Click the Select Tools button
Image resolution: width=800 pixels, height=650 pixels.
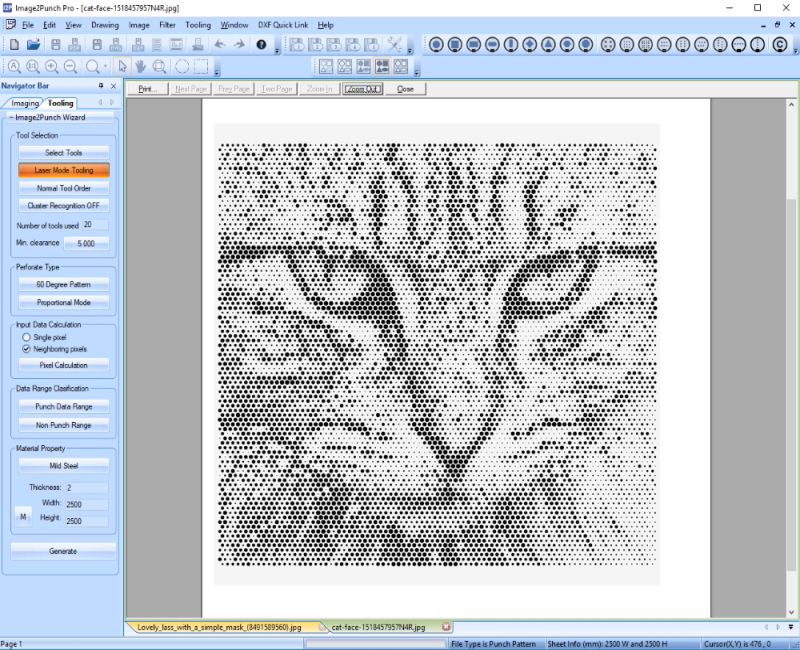[64, 153]
